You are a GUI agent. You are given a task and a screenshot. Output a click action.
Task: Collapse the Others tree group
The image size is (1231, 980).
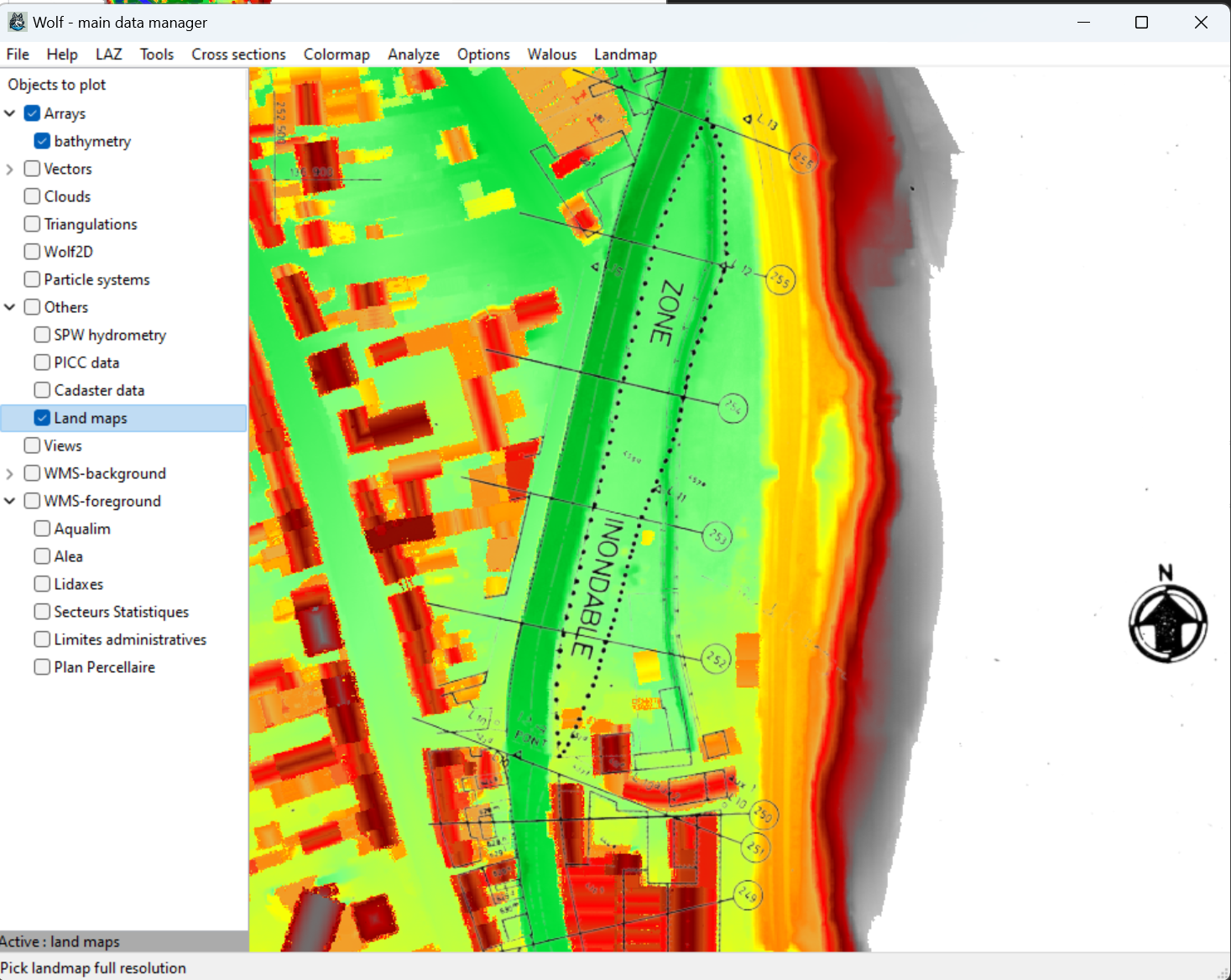click(10, 307)
